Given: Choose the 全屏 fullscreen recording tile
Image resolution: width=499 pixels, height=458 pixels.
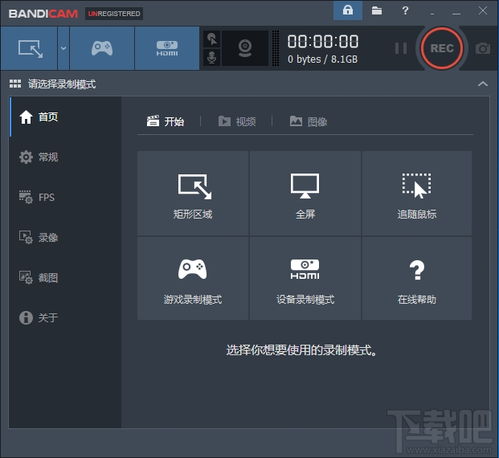Looking at the screenshot, I should coord(305,193).
